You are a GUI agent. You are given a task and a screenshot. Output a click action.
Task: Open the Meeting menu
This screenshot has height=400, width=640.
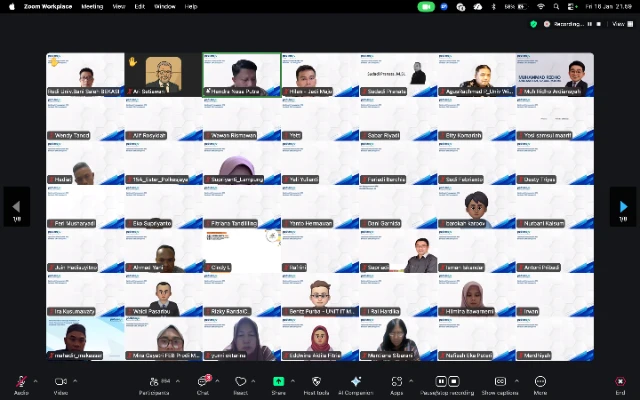[92, 7]
